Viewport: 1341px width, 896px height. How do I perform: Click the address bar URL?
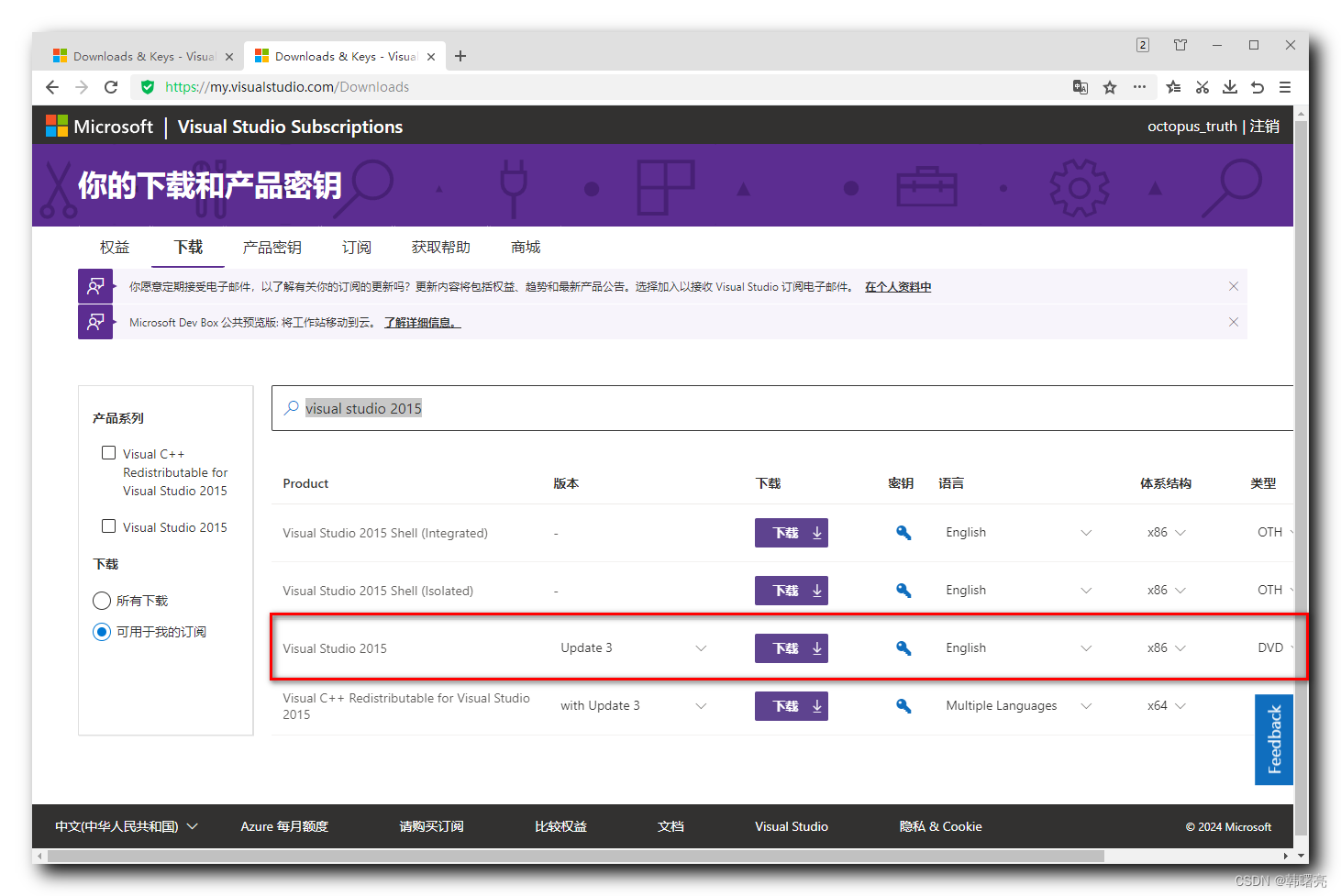pos(287,87)
